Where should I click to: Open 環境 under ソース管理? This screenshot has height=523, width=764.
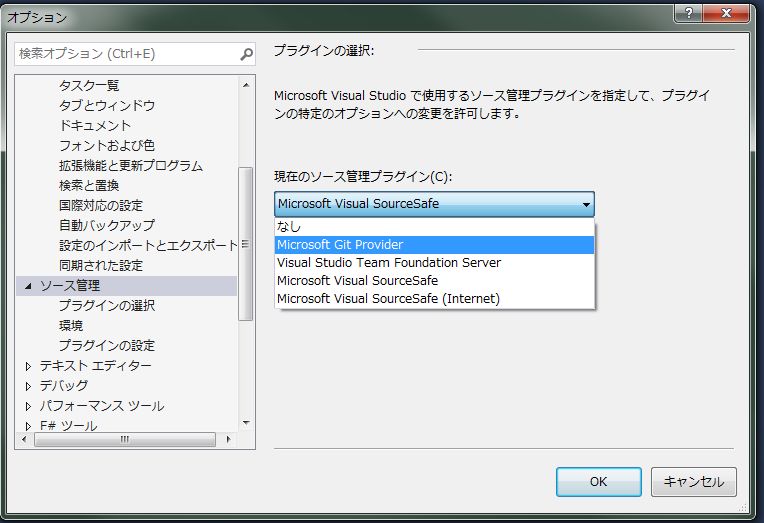point(71,326)
